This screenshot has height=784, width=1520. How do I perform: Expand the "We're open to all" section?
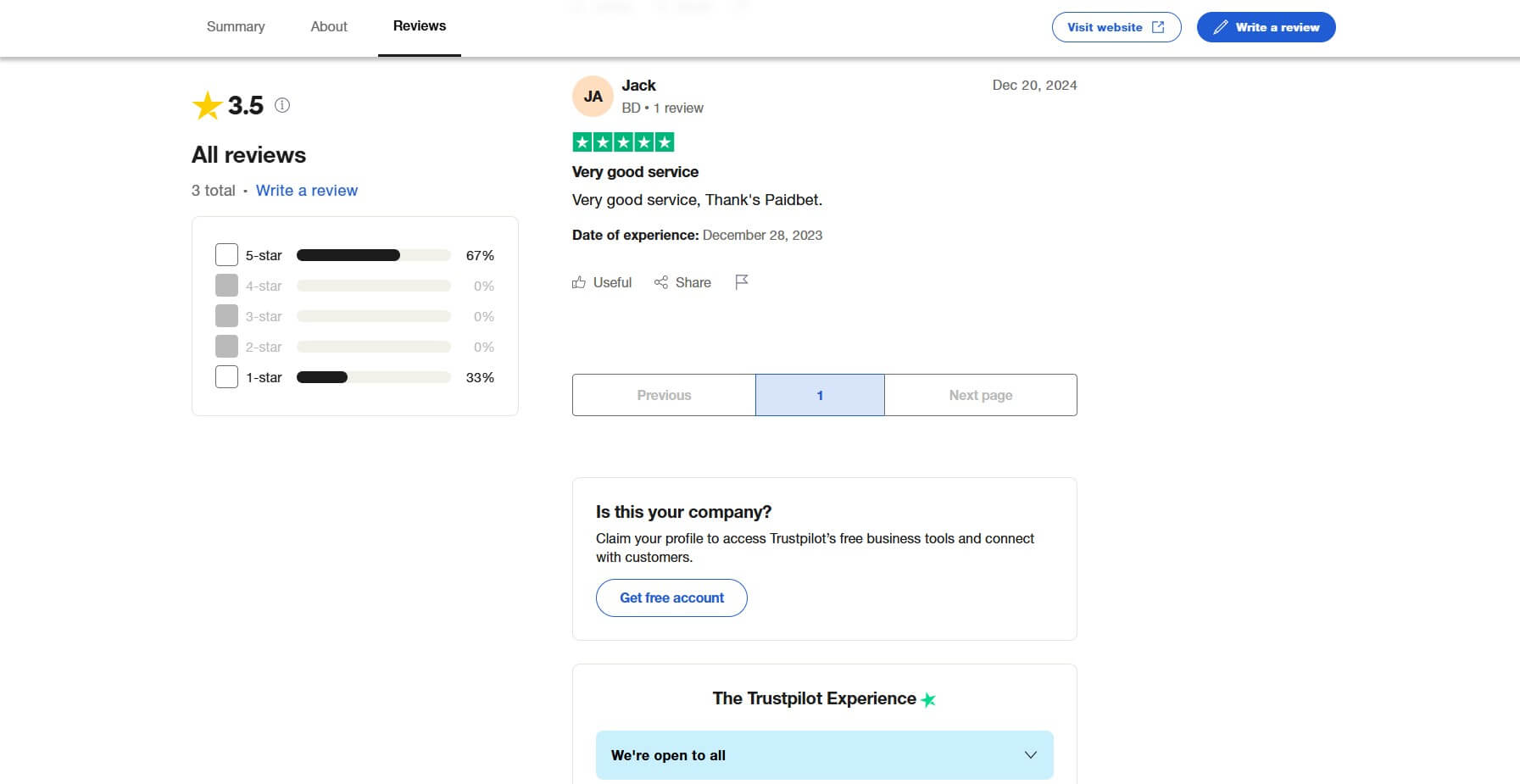pos(1031,755)
